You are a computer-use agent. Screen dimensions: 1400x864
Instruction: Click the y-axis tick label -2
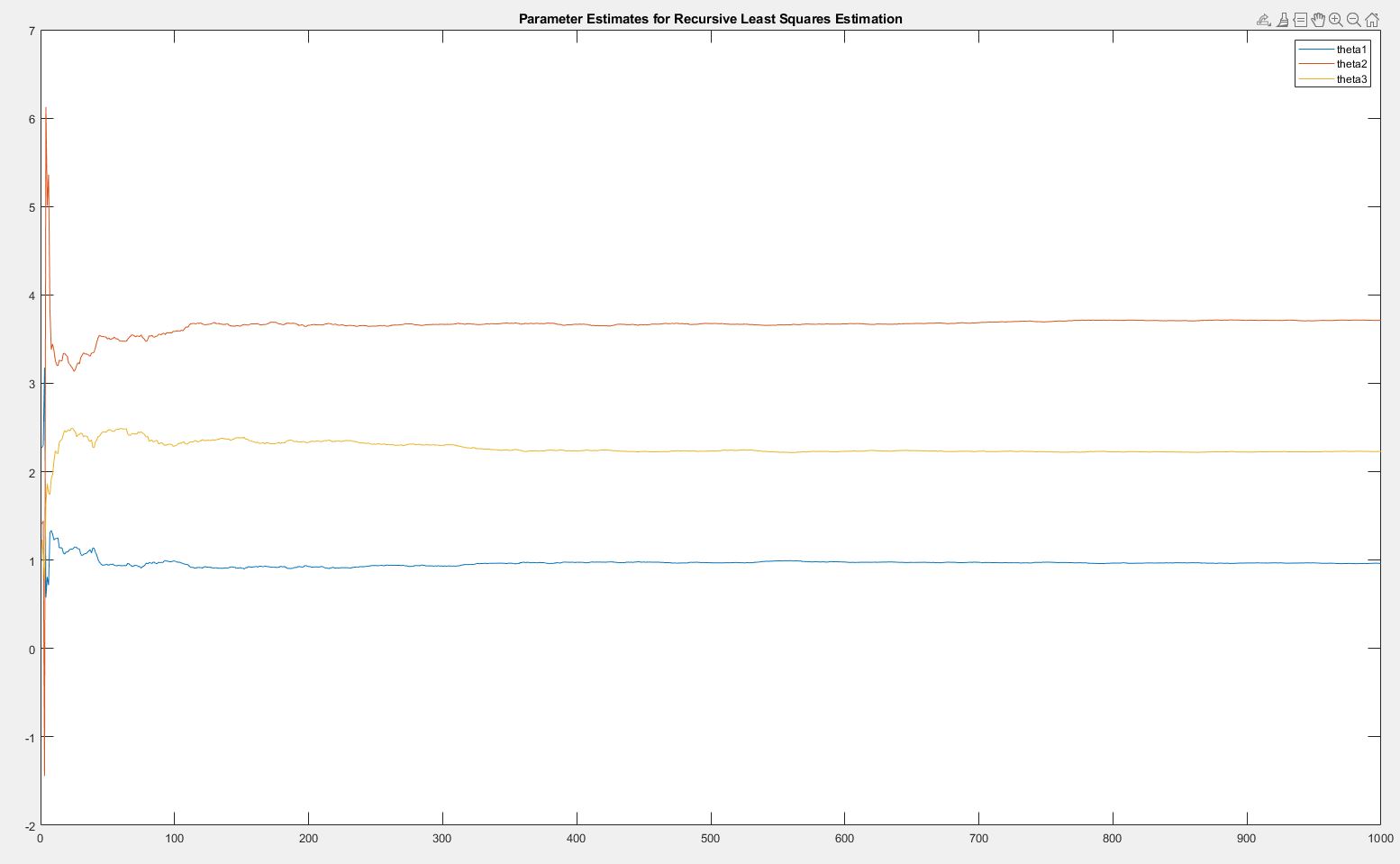[x=30, y=826]
